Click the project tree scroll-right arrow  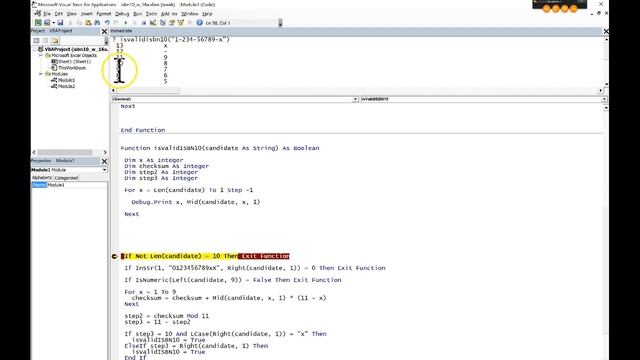click(105, 152)
